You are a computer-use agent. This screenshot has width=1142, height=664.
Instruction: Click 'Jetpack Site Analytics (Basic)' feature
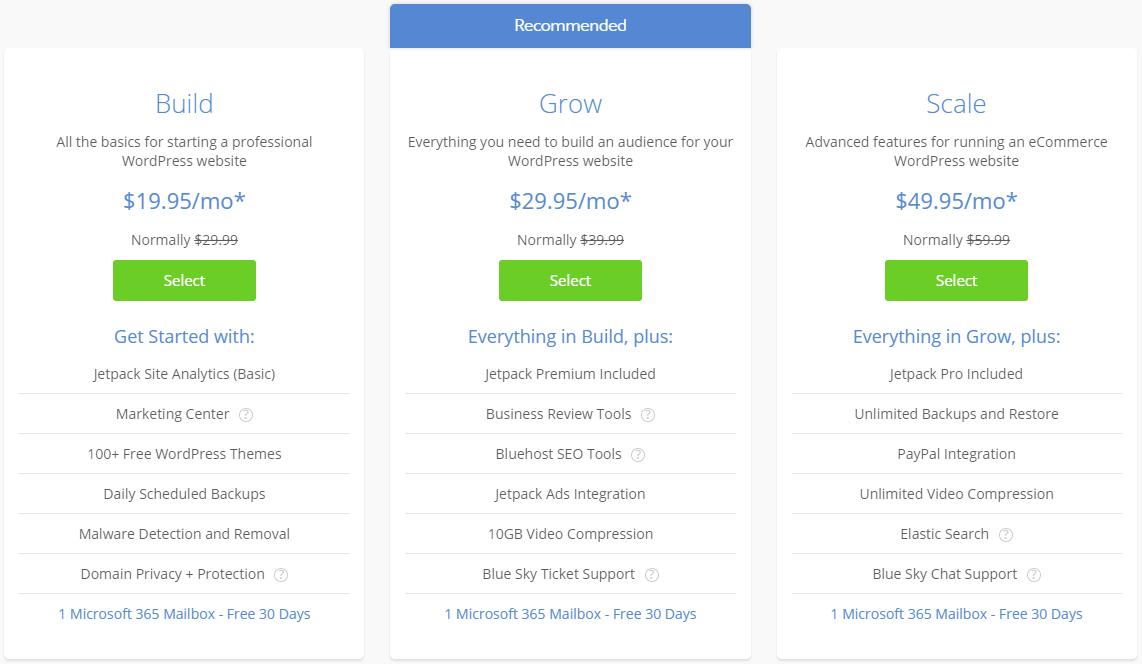[x=184, y=374]
